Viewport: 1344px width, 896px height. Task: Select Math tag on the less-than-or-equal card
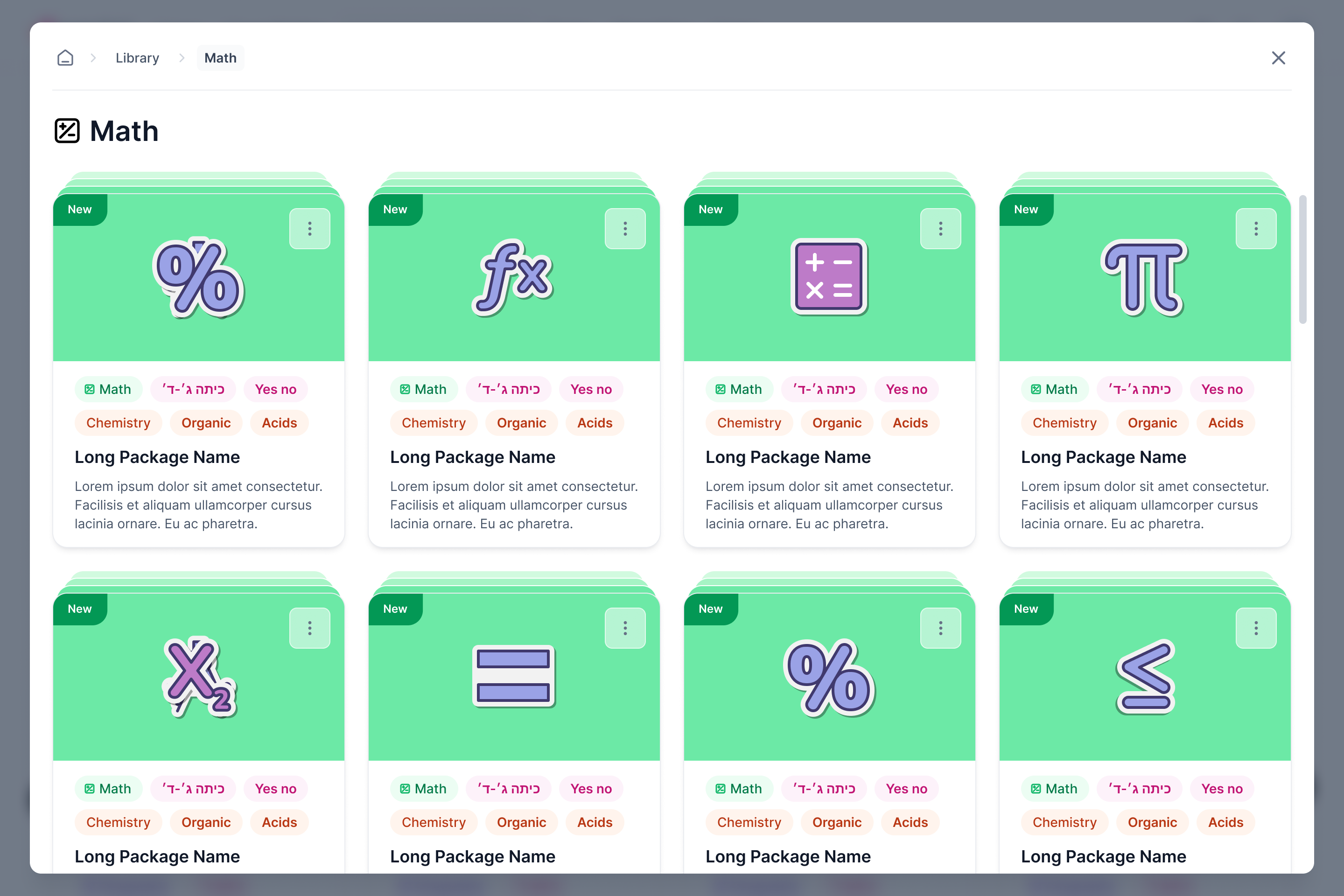1054,789
